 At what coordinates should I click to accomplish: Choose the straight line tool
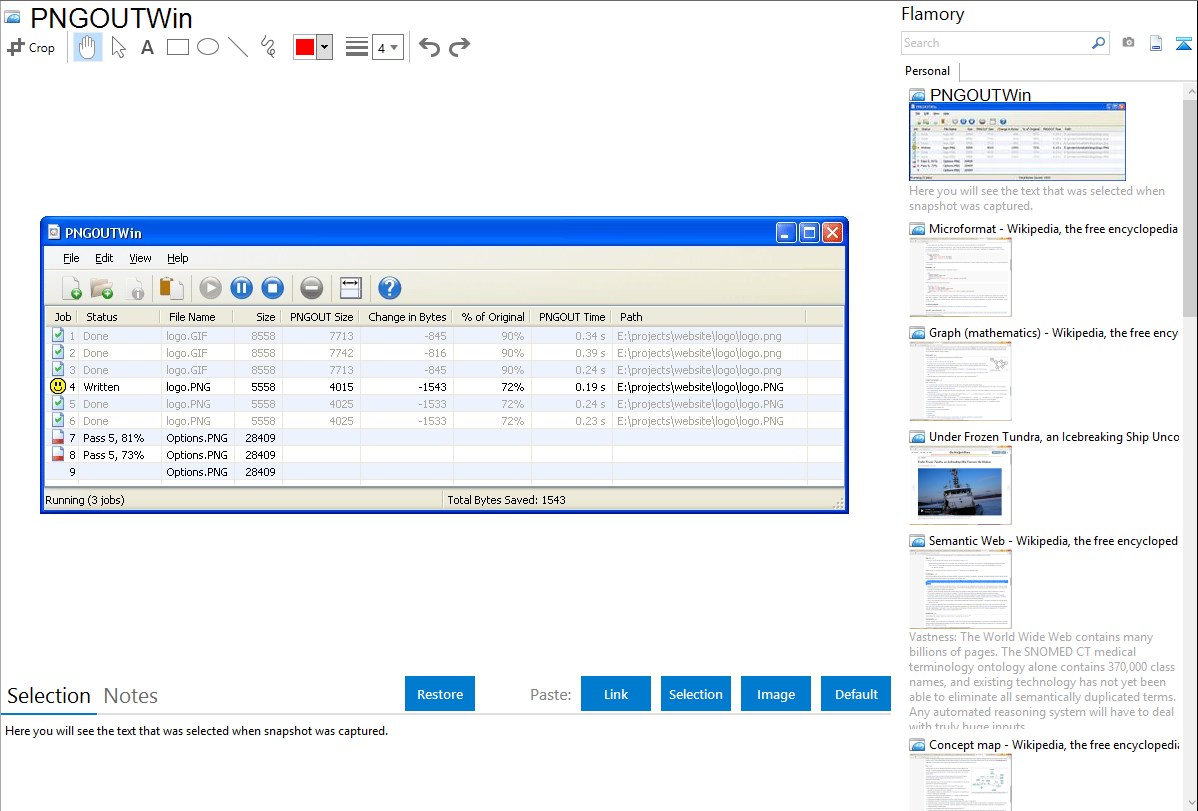tap(238, 47)
